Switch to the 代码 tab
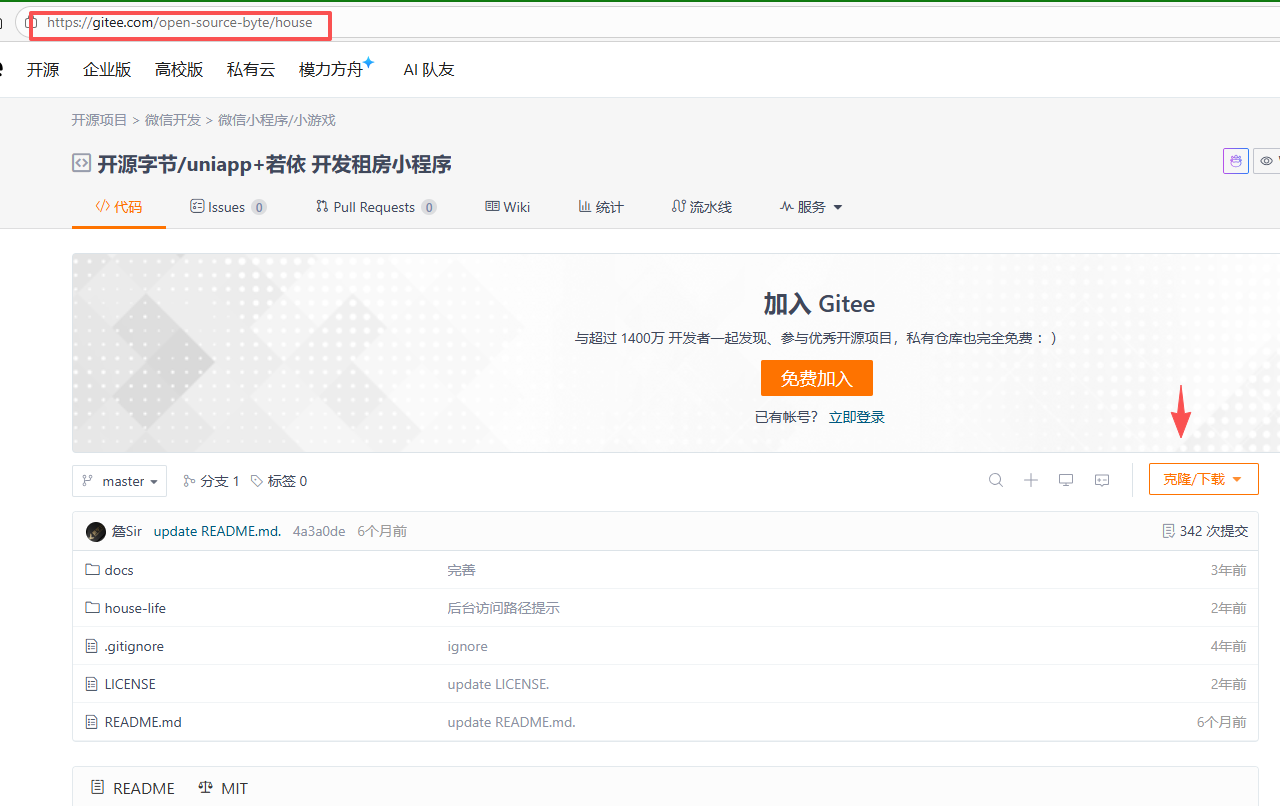 click(119, 207)
